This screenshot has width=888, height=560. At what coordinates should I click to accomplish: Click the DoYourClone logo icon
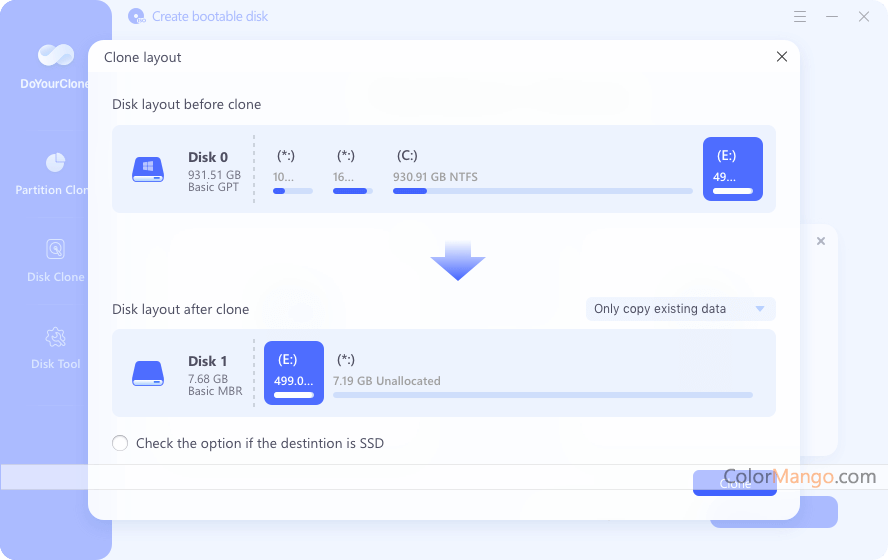coord(55,56)
